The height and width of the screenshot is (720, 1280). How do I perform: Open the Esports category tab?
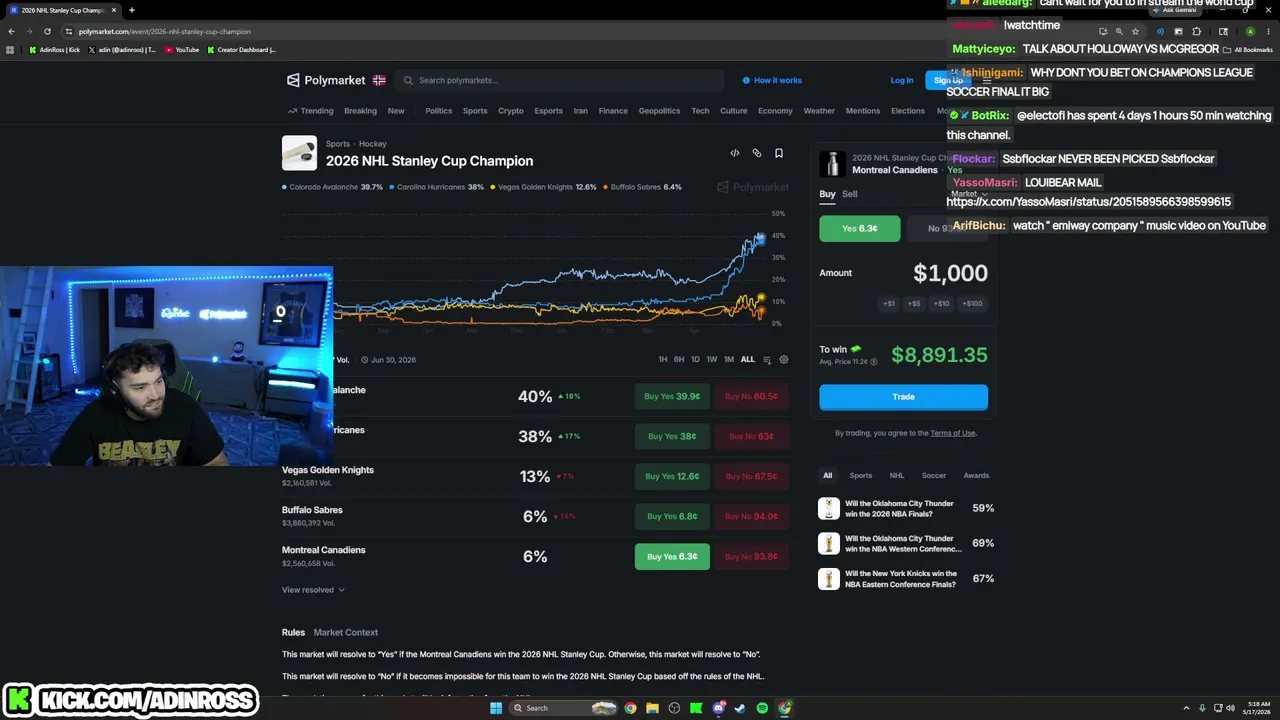tap(548, 111)
